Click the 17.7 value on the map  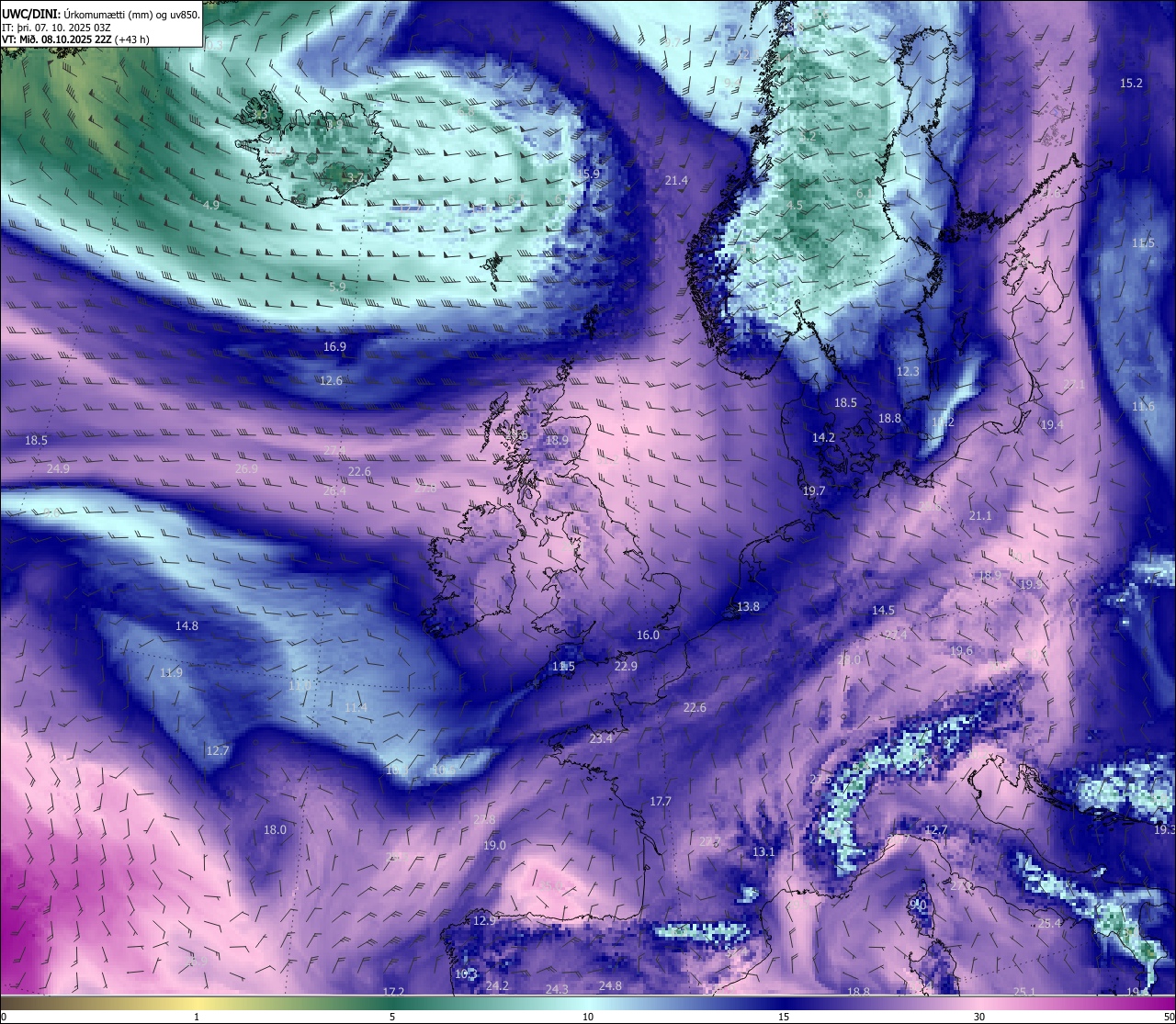click(661, 802)
